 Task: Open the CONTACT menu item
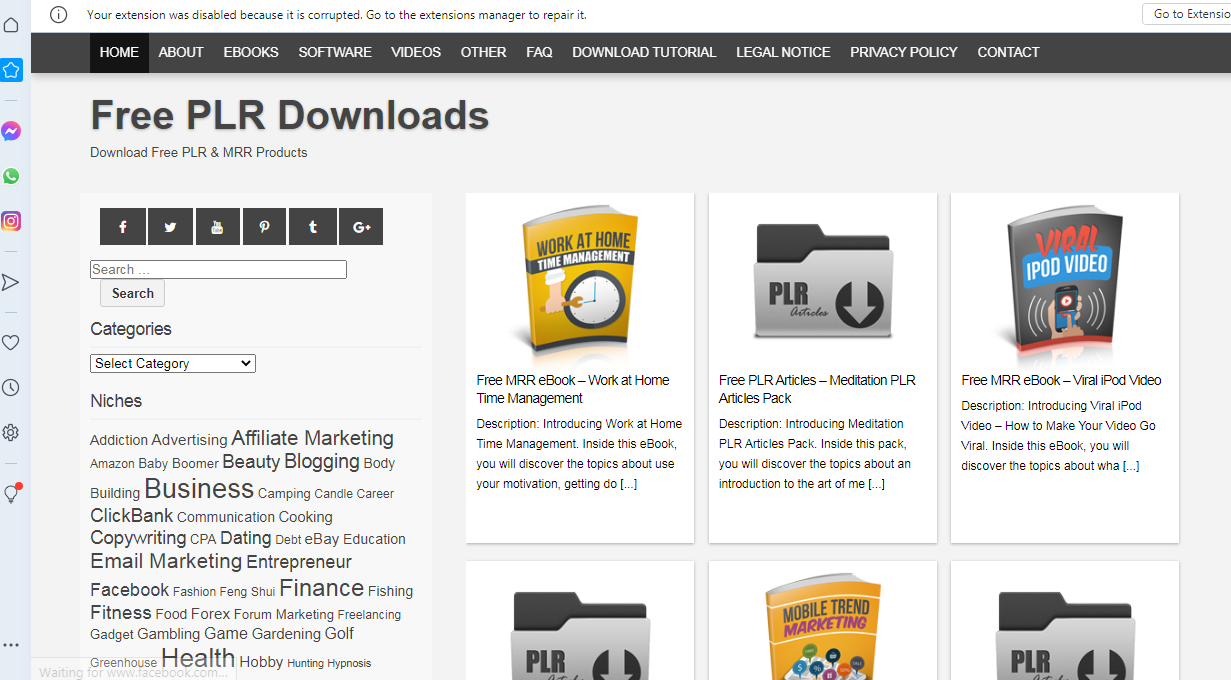(1008, 52)
